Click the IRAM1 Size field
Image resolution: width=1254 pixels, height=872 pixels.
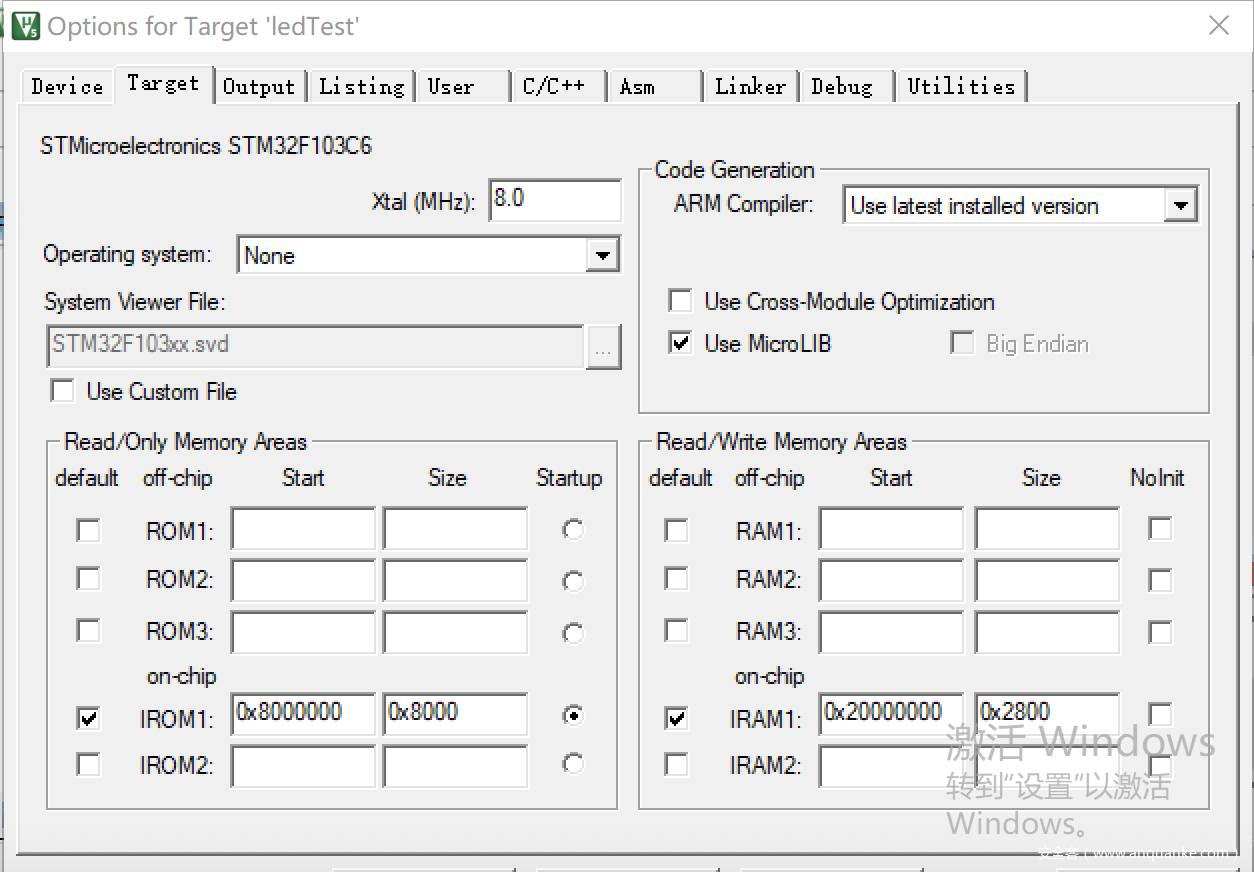click(x=1045, y=714)
